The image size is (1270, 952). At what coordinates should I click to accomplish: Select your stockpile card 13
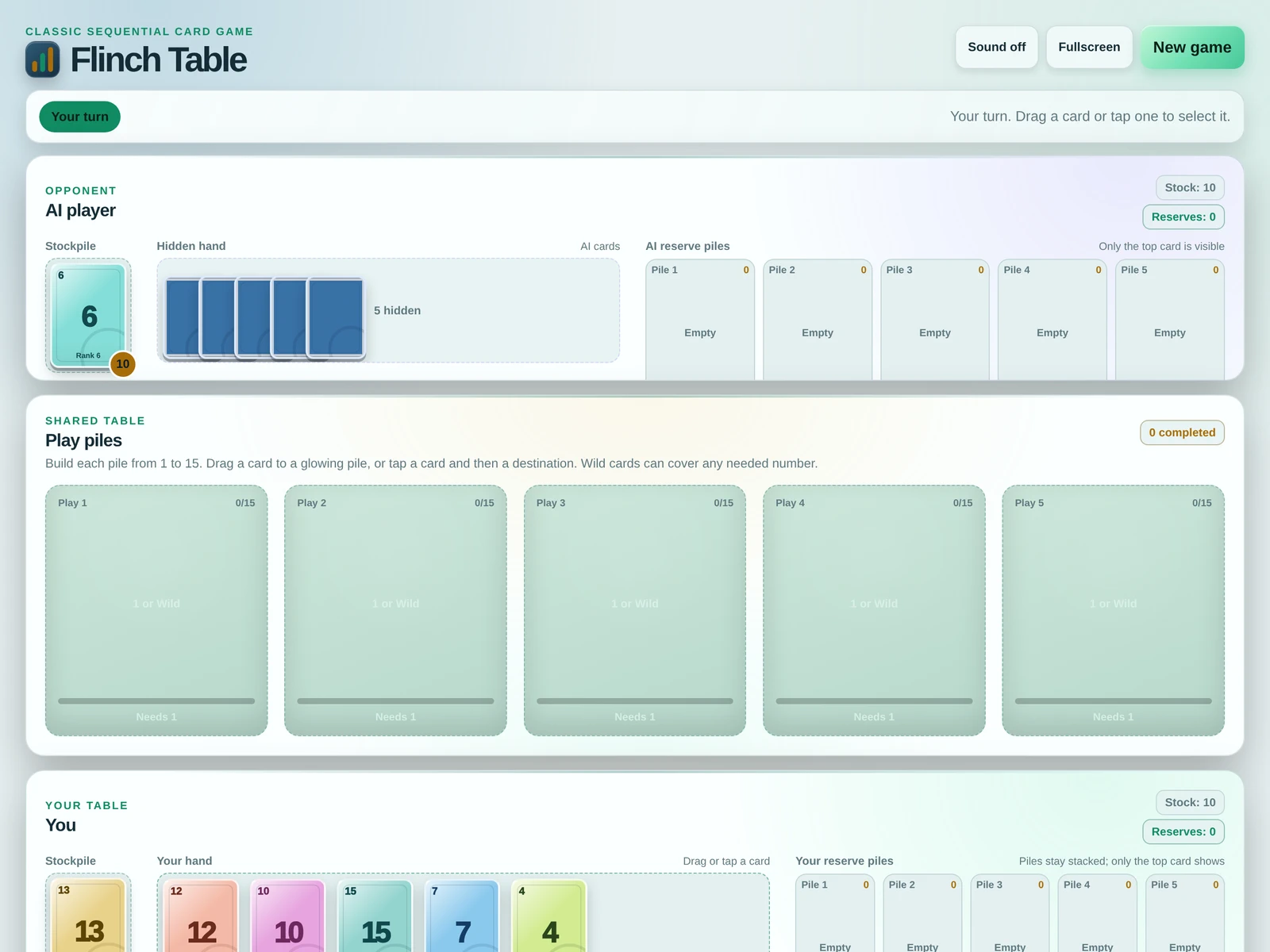89,916
